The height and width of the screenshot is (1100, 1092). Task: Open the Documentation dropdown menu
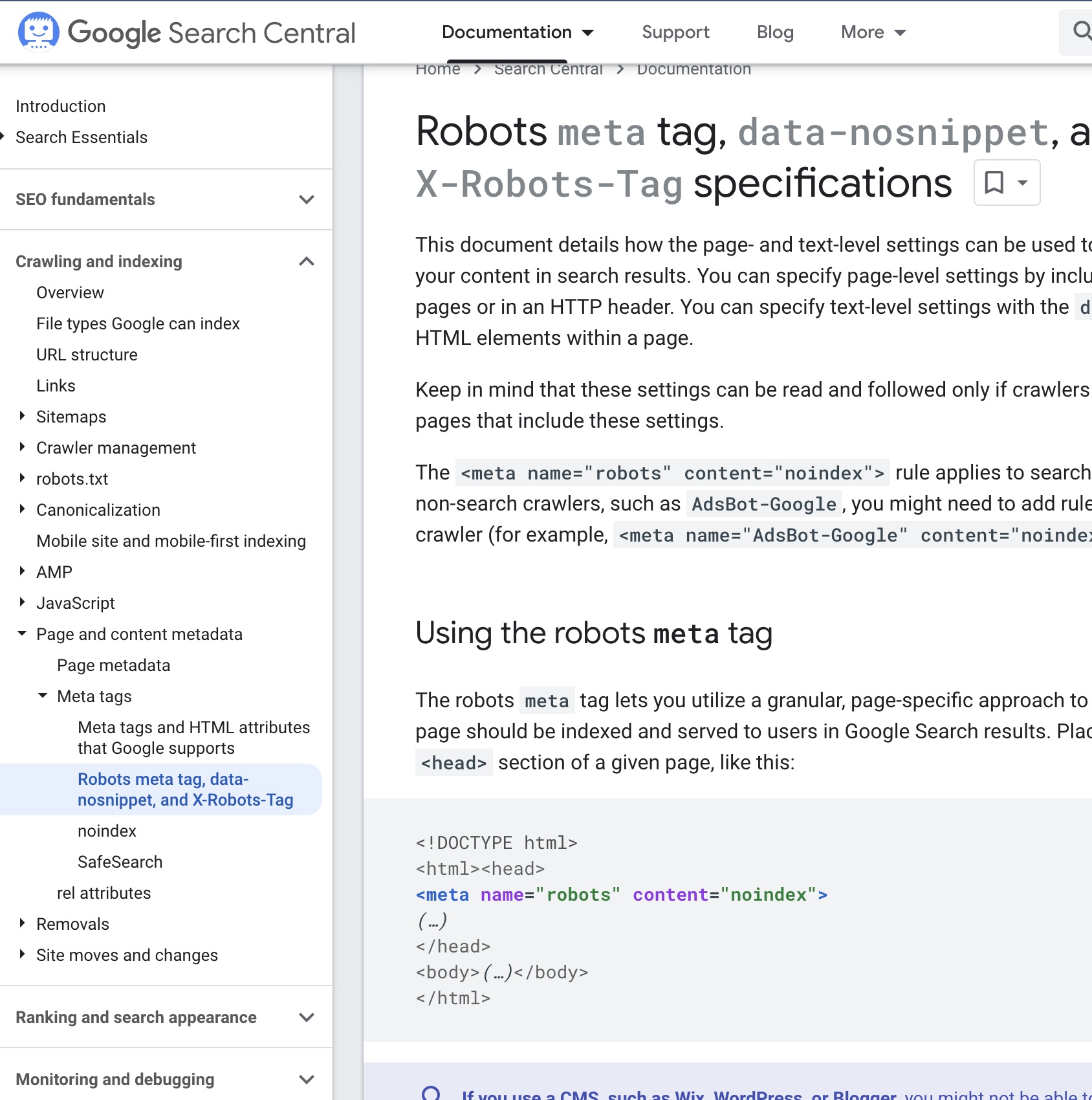[518, 32]
